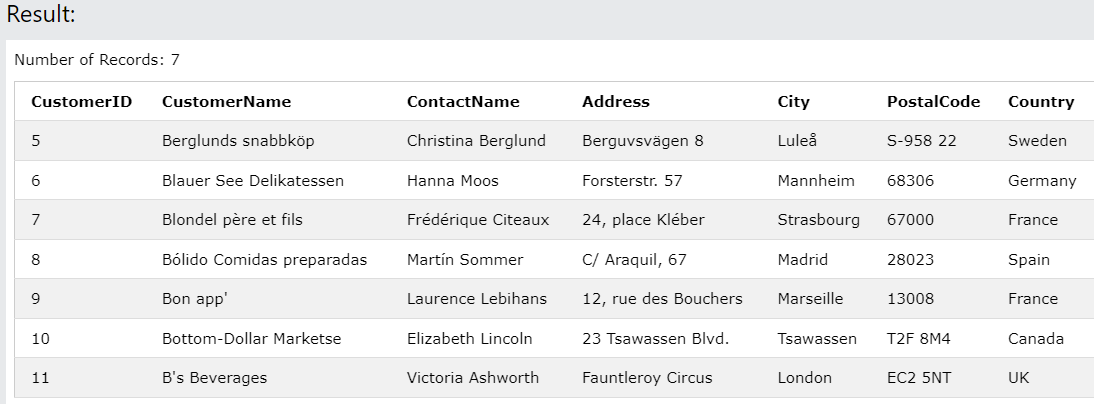Click the B's Beverages customer name
Viewport: 1094px width, 404px height.
pos(214,378)
